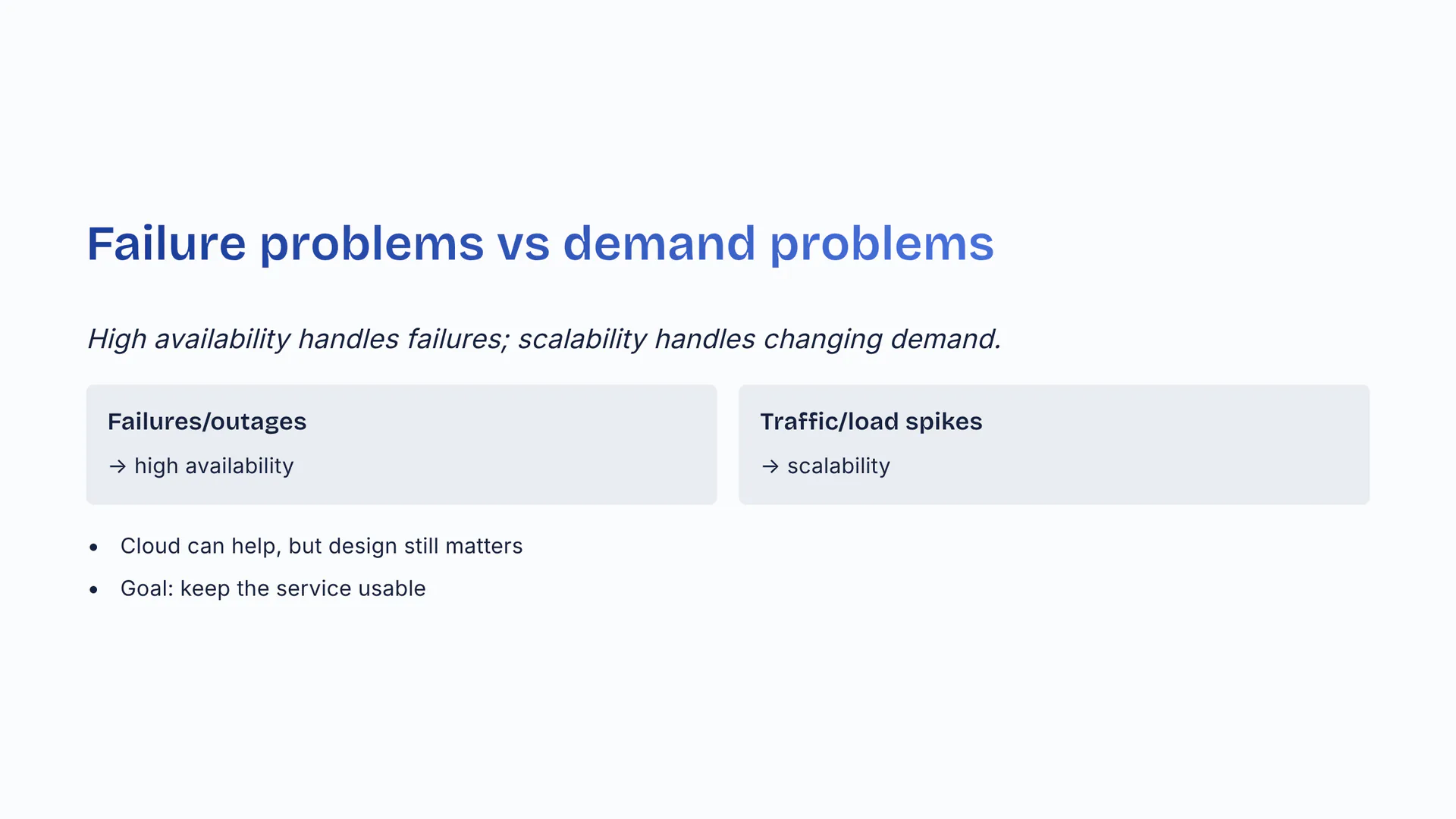Click the words "scalability handles" in the italic subtitle
Image resolution: width=1456 pixels, height=819 pixels.
636,339
